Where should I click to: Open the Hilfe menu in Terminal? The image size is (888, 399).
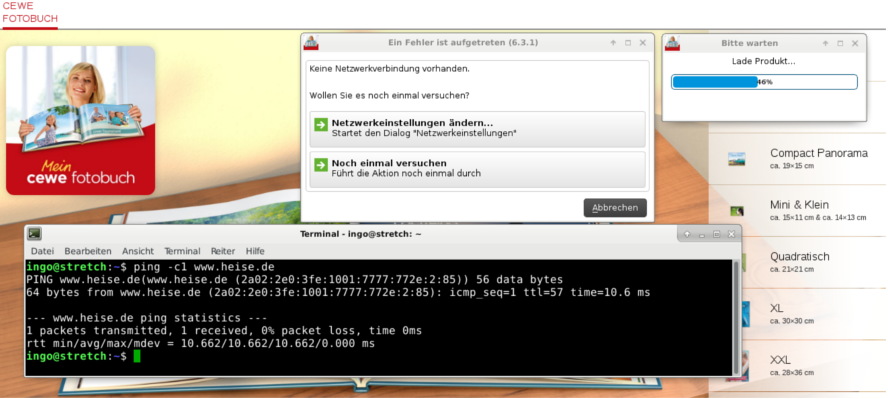[x=255, y=251]
